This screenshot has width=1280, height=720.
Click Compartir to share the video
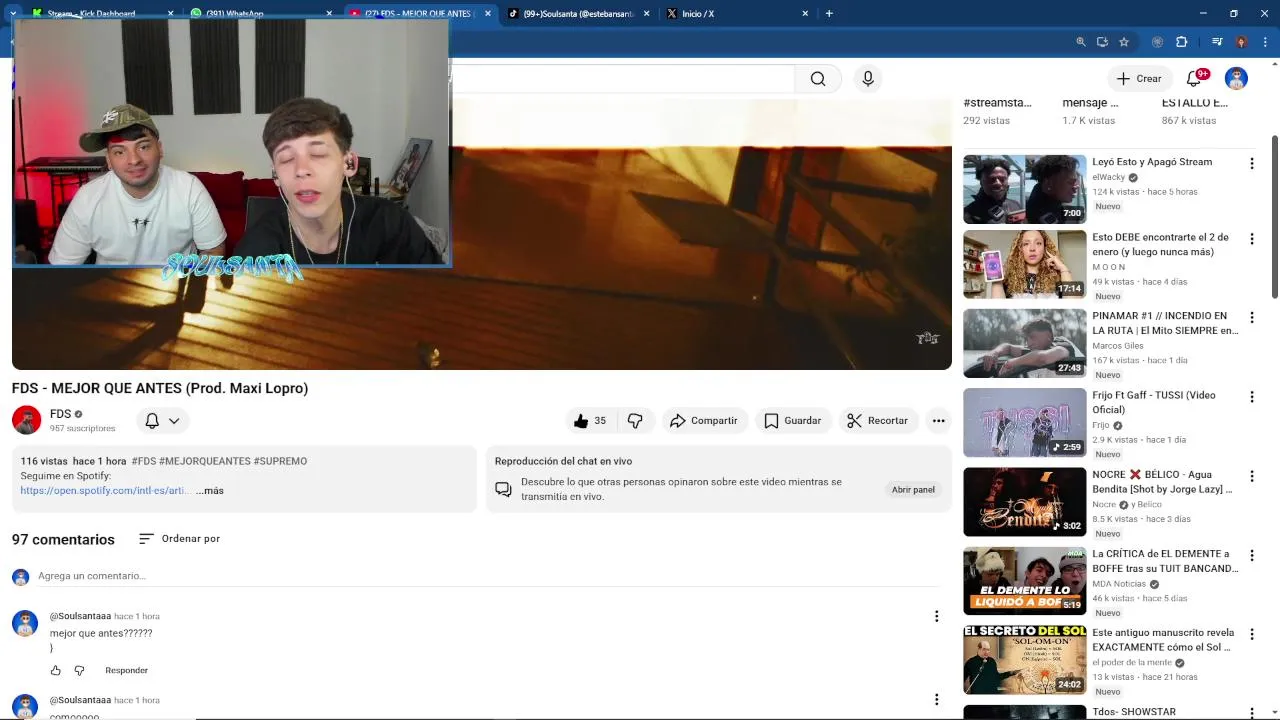pyautogui.click(x=704, y=421)
